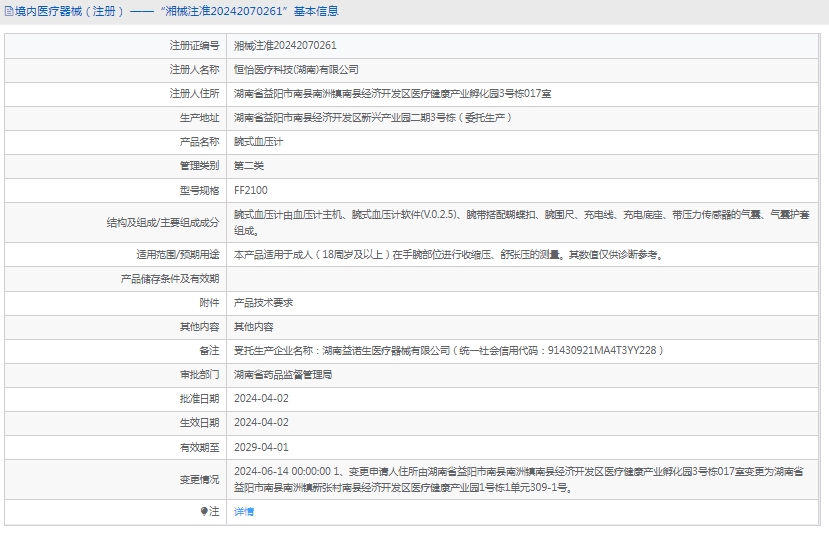The width and height of the screenshot is (829, 534).
Task: Click the 生产地址 row label
Action: [199, 118]
